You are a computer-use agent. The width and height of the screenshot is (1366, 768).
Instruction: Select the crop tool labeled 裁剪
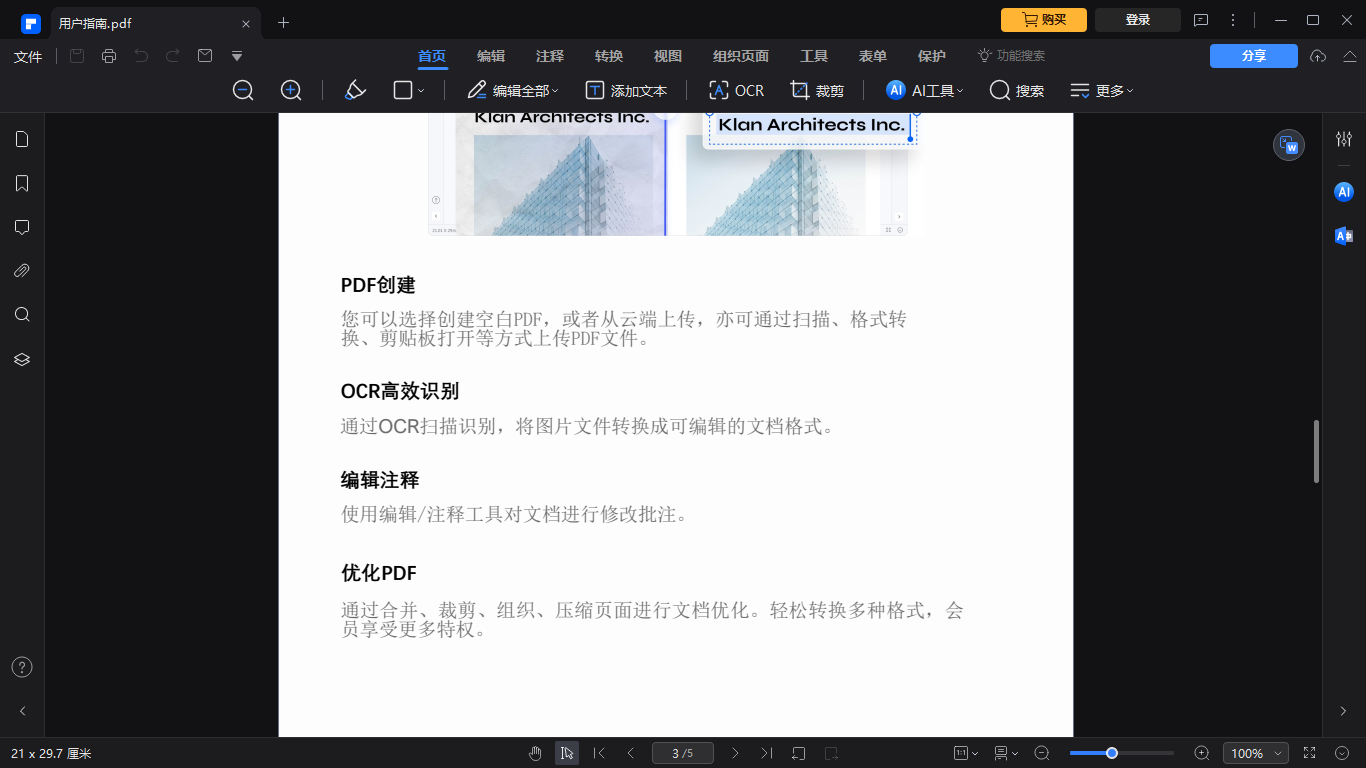pyautogui.click(x=818, y=90)
